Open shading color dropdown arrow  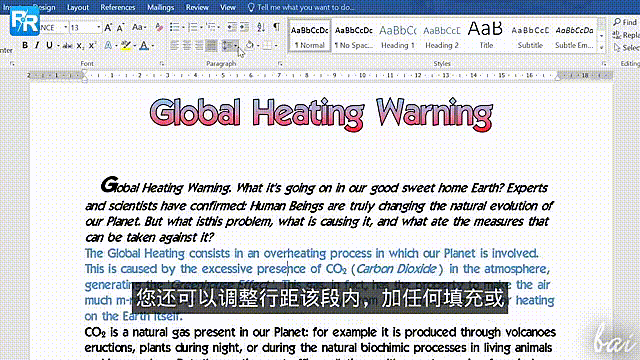(x=258, y=45)
